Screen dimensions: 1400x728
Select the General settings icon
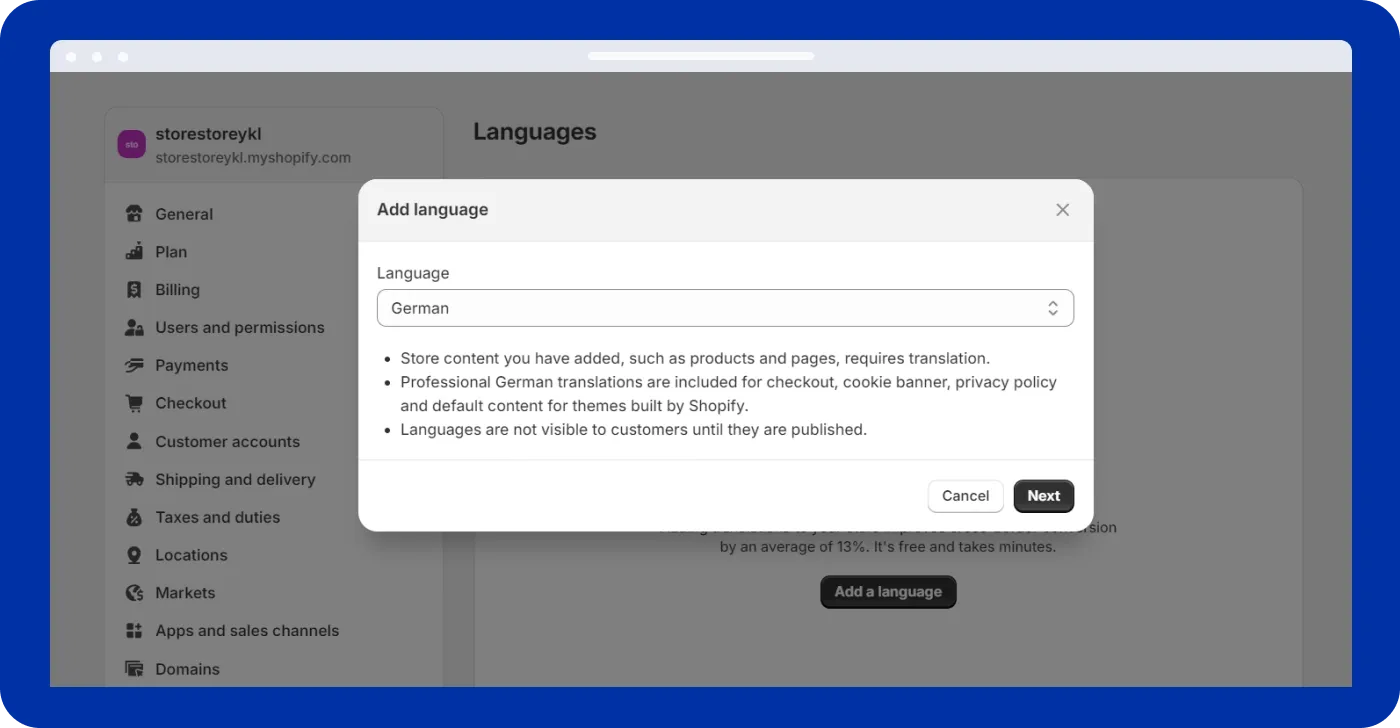[x=133, y=213]
